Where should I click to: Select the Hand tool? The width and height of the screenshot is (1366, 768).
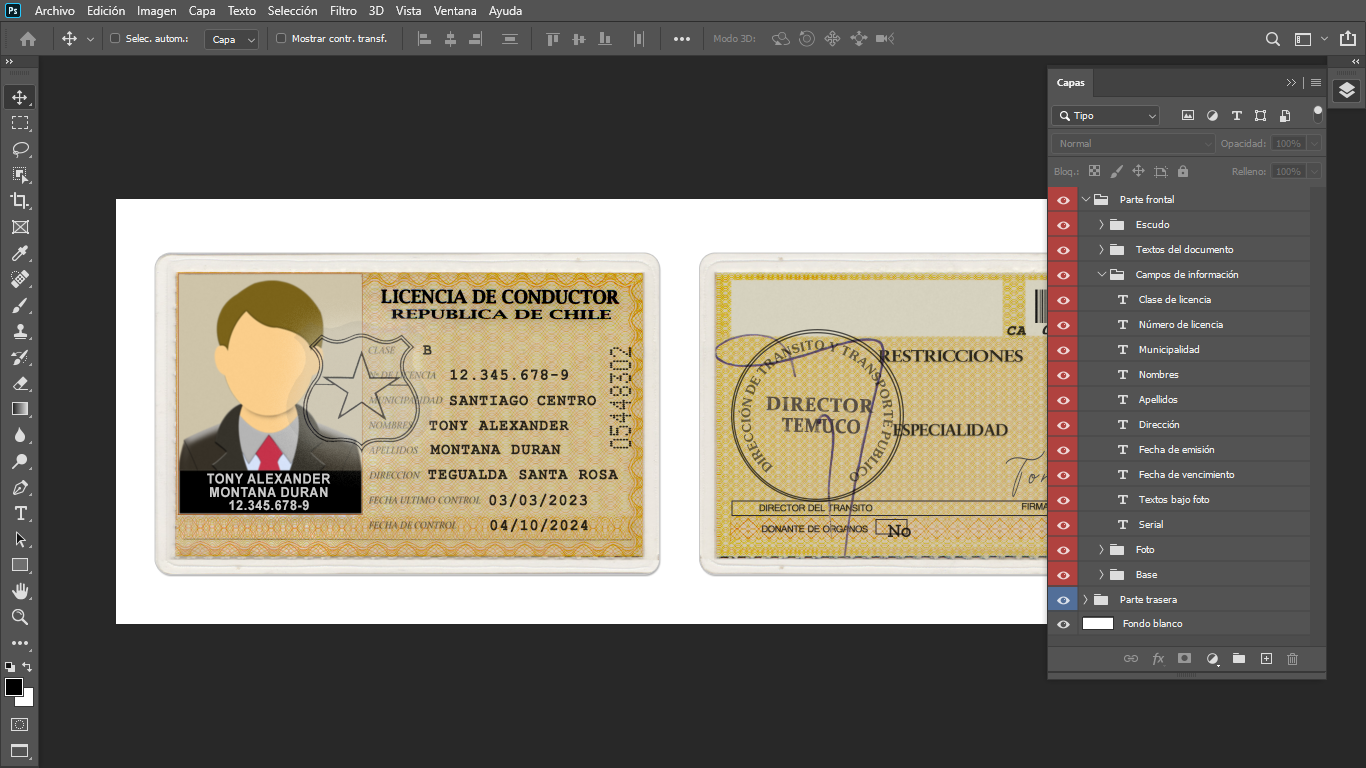(20, 591)
